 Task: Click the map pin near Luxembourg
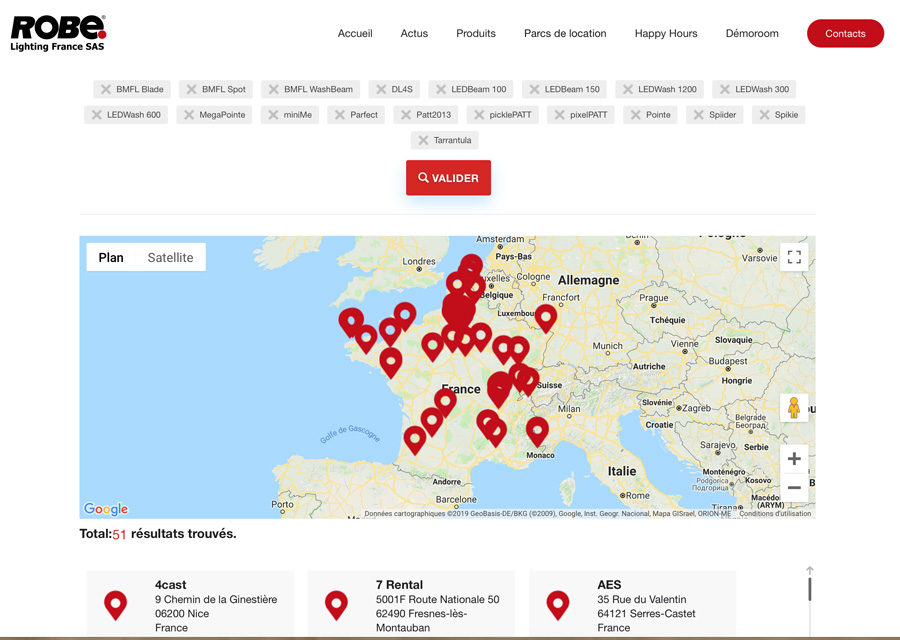(546, 317)
